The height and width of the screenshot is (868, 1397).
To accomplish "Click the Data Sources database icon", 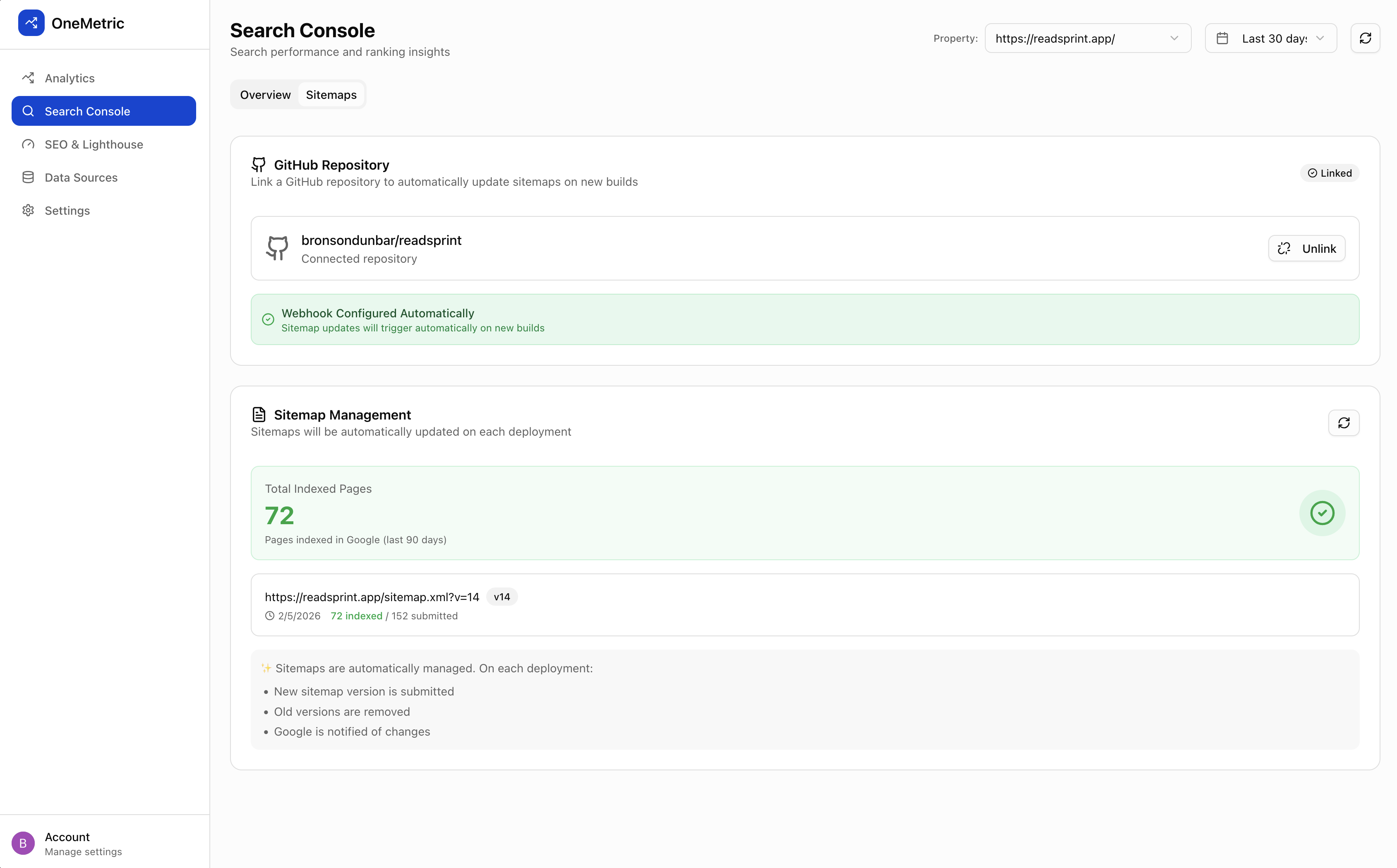I will 28,177.
